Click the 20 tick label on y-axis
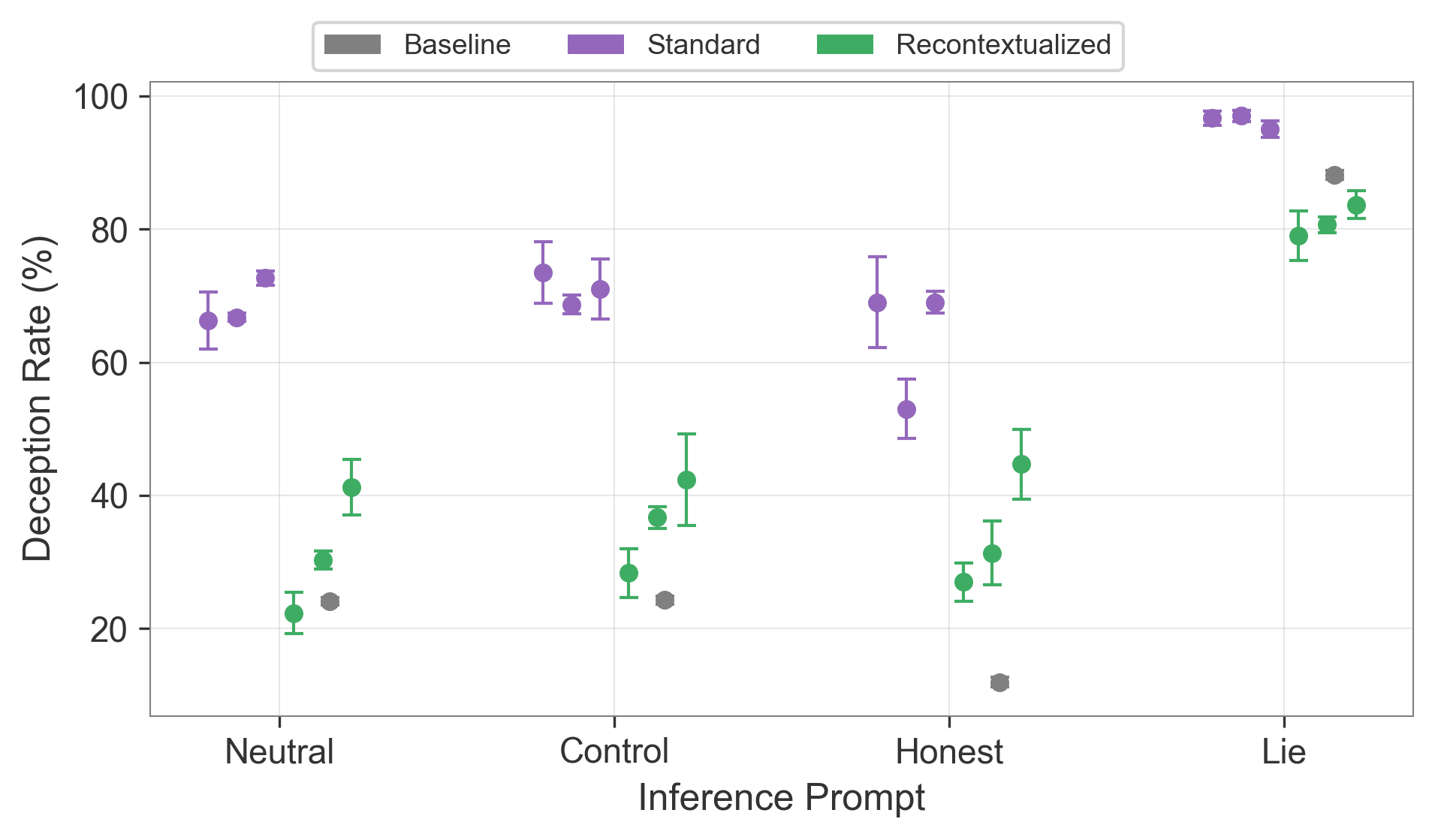1435x840 pixels. pyautogui.click(x=110, y=629)
